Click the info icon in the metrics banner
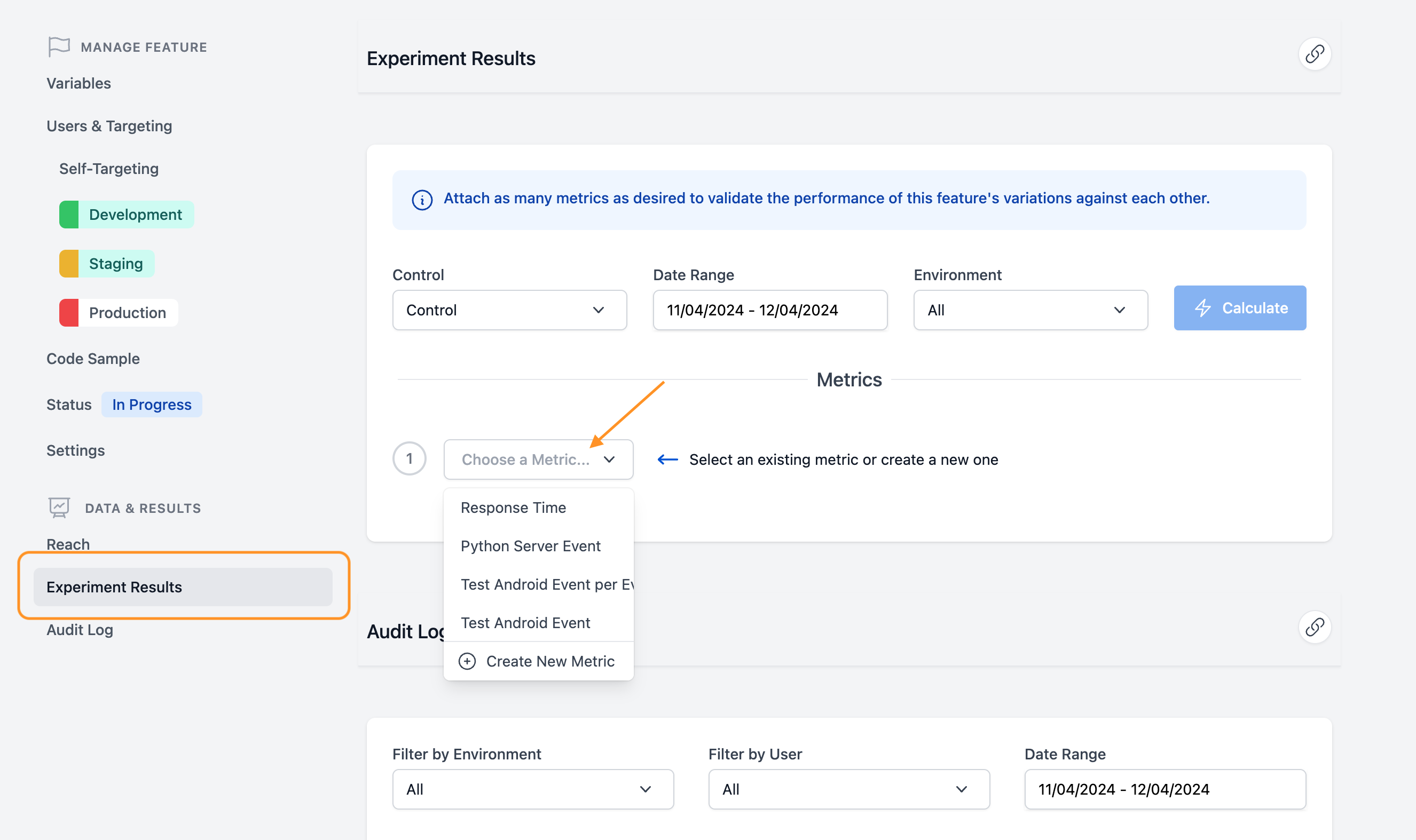Screen dimensions: 1416x840 [x=422, y=200]
